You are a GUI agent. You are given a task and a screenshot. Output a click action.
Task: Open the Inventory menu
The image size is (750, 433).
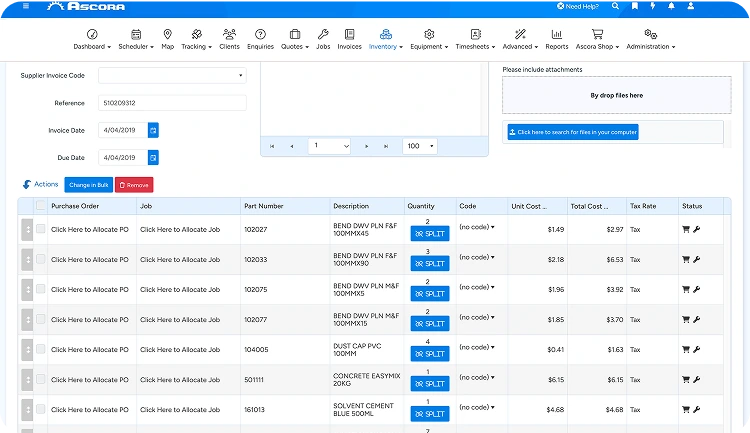pyautogui.click(x=386, y=39)
